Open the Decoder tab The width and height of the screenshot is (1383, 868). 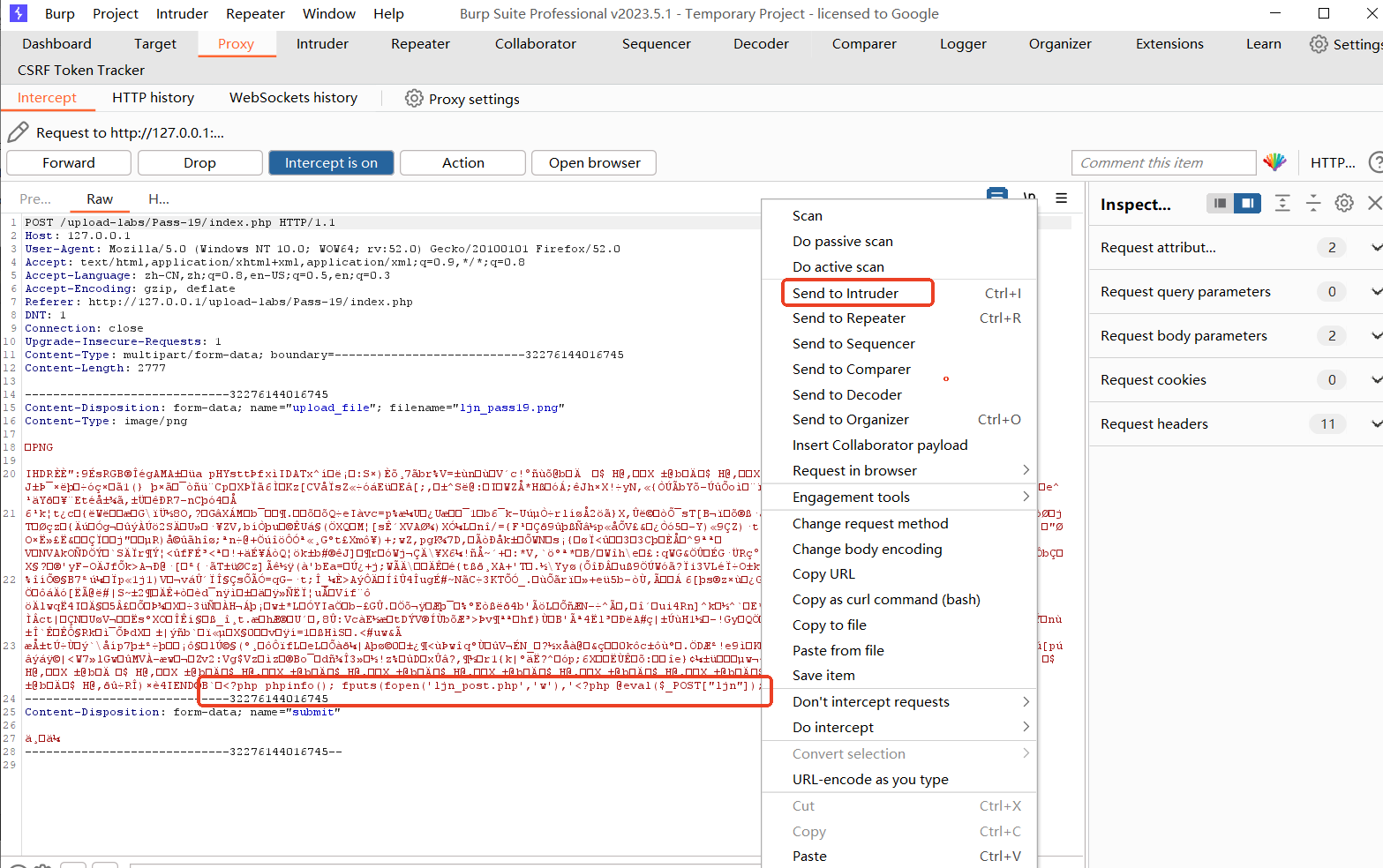[x=761, y=43]
